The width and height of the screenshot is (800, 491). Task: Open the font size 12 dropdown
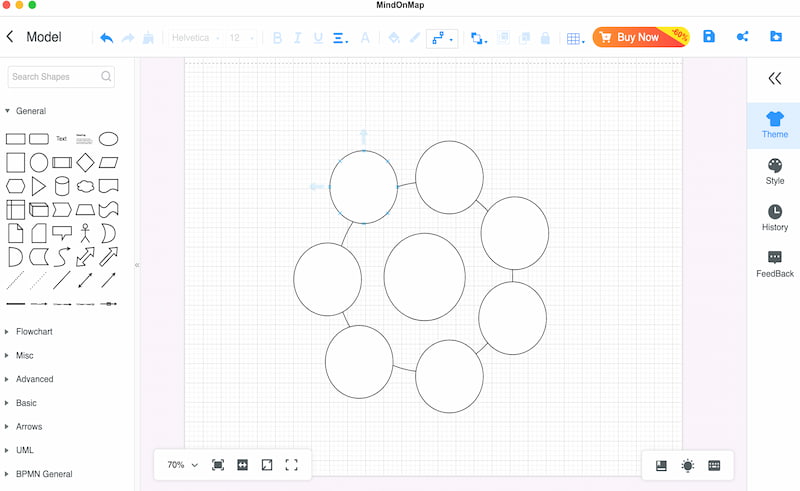pos(241,38)
